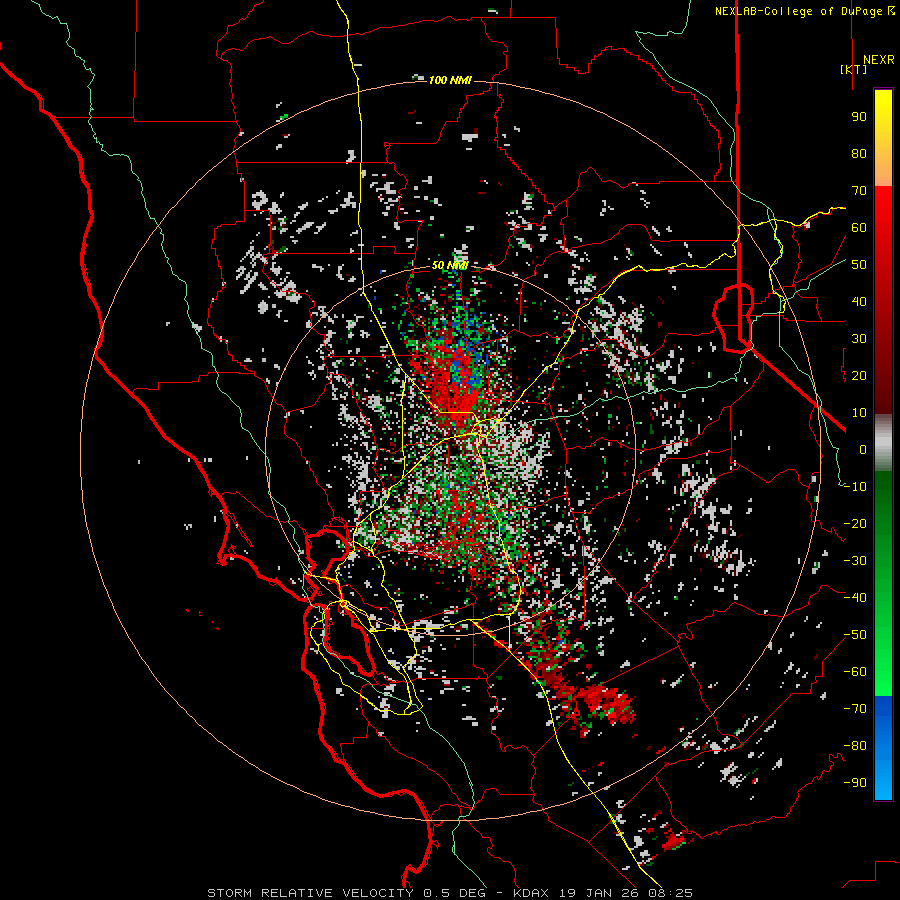The height and width of the screenshot is (900, 900).
Task: Click the NEXR label above the scale
Action: (x=878, y=60)
